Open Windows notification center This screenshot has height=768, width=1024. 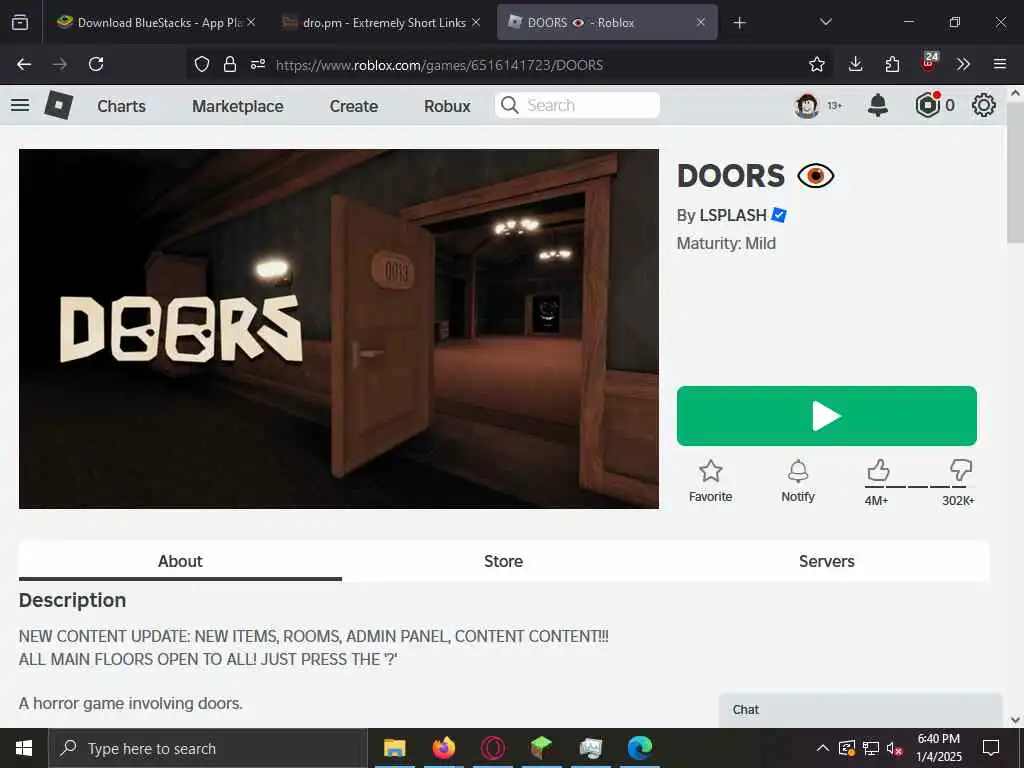991,748
